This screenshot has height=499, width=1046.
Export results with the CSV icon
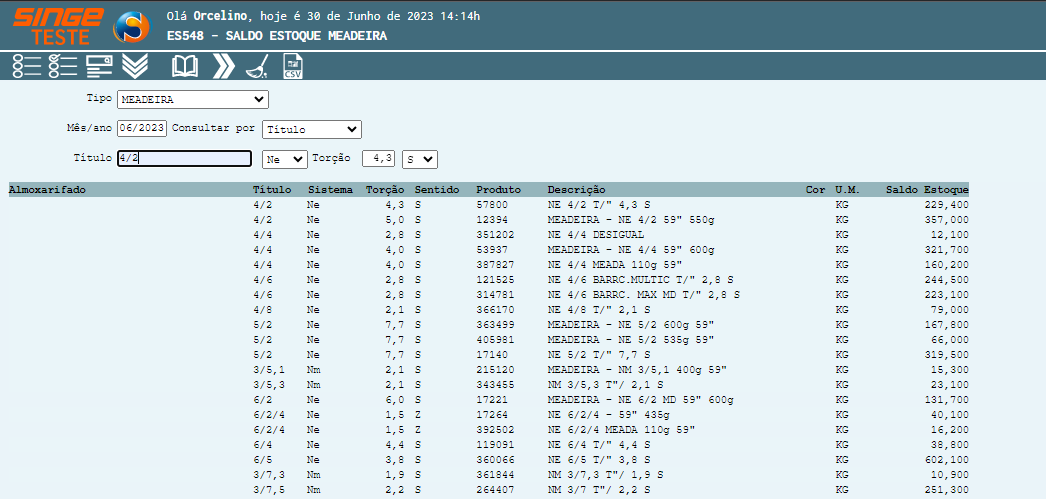click(293, 67)
